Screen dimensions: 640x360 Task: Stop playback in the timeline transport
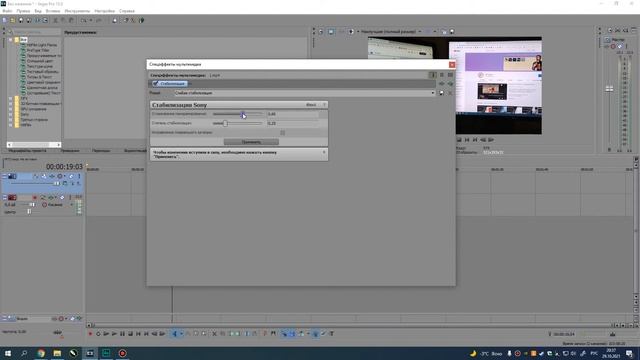point(131,334)
